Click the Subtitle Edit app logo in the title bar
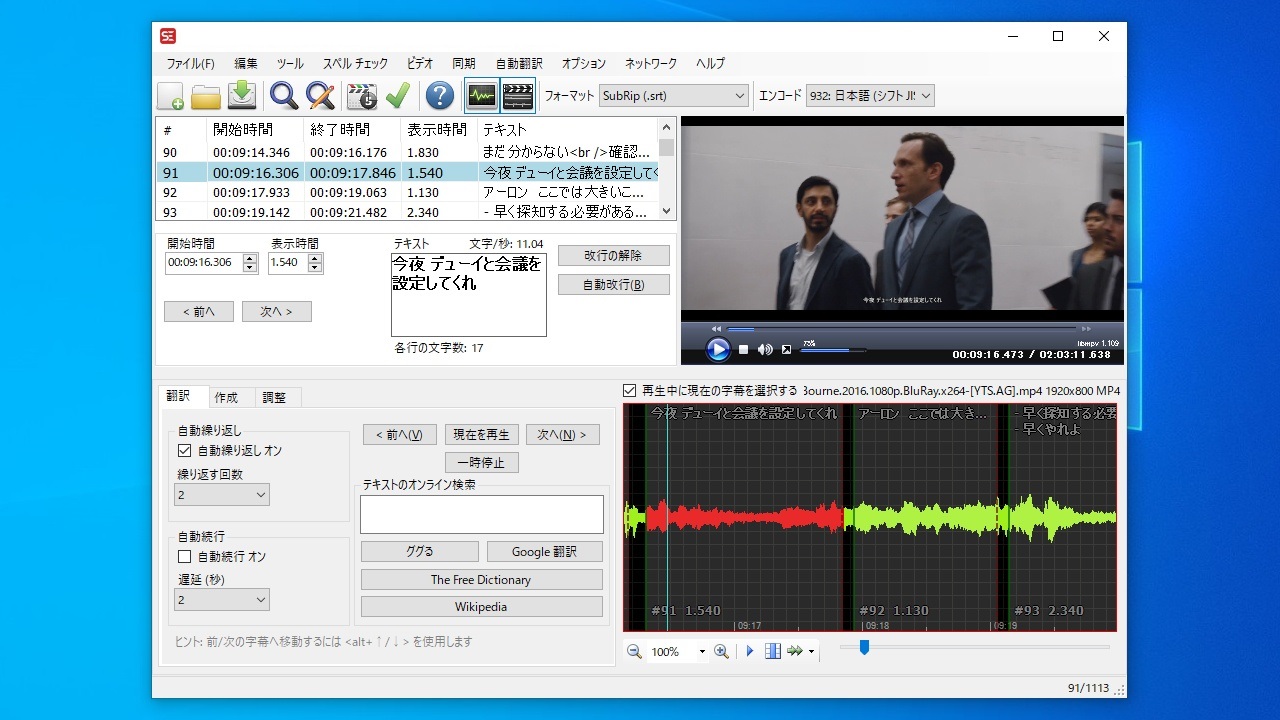Screen dimensions: 1280x720 168,36
